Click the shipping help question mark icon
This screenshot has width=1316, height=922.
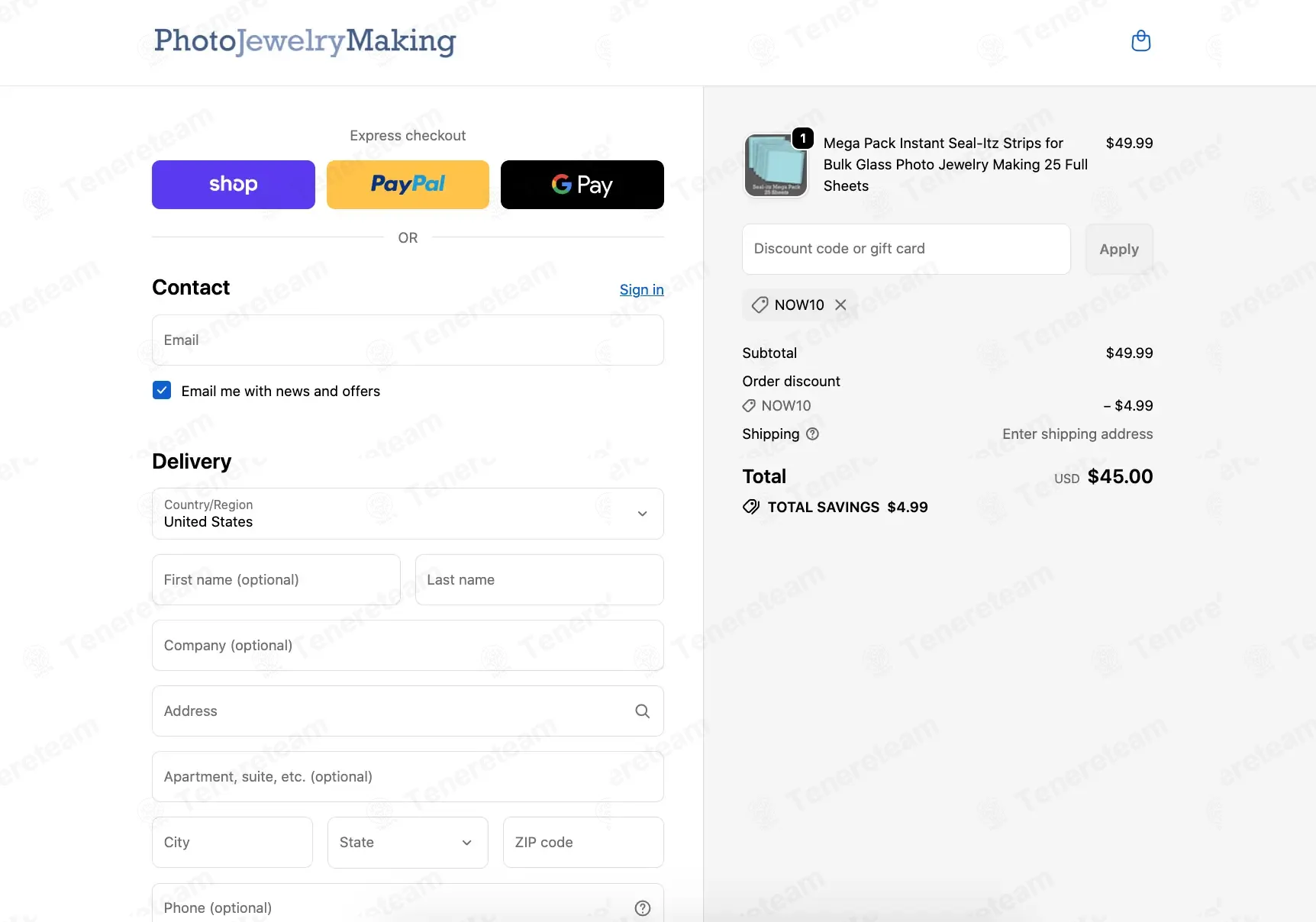pyautogui.click(x=812, y=434)
